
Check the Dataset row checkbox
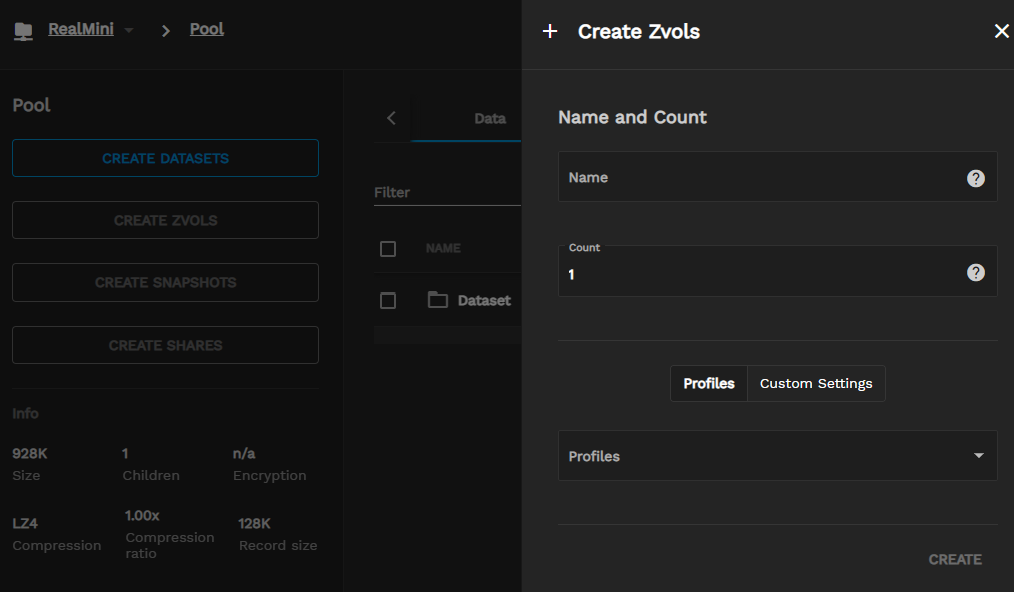388,301
